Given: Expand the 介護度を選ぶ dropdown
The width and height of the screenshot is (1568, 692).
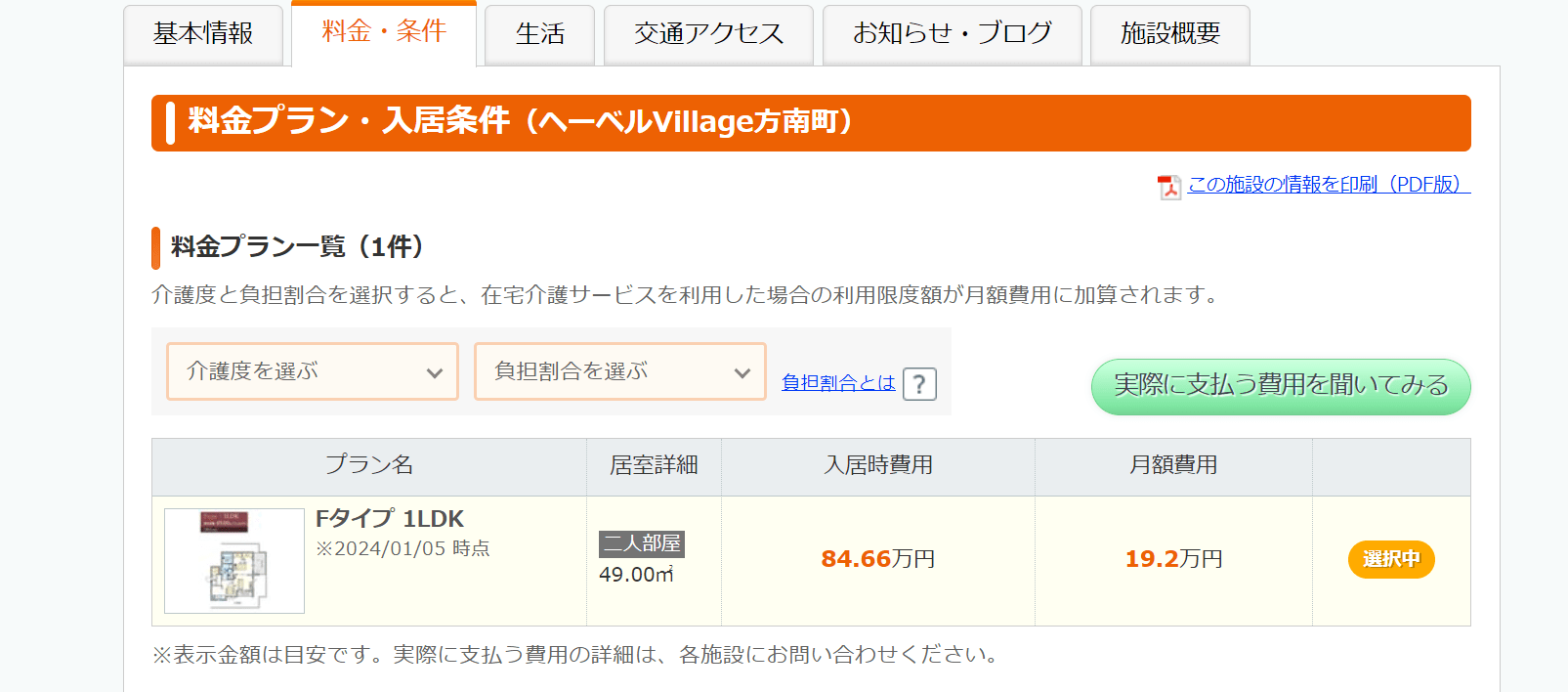Looking at the screenshot, I should point(313,371).
